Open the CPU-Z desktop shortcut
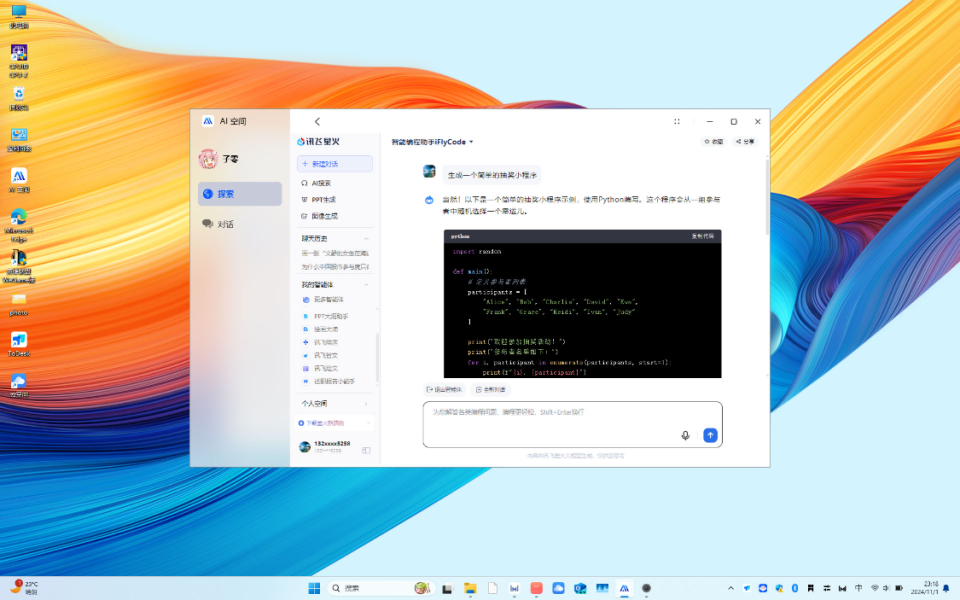This screenshot has width=960, height=600. click(19, 61)
